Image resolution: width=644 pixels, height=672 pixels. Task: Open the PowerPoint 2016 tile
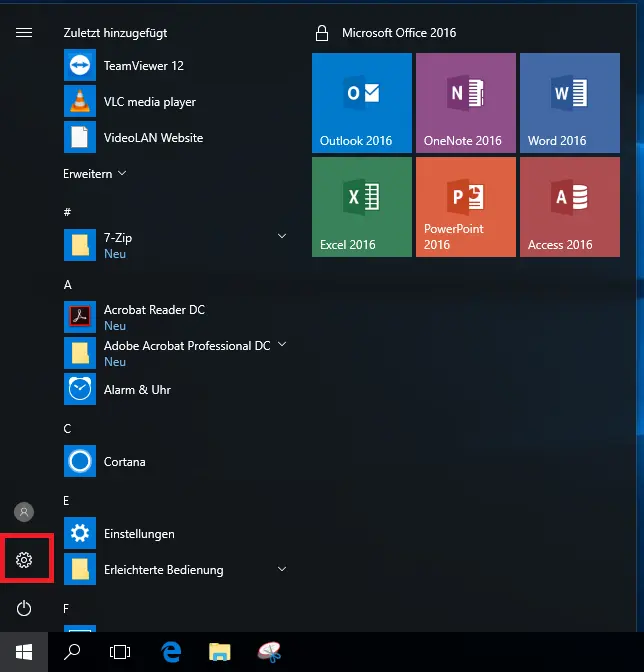[465, 207]
